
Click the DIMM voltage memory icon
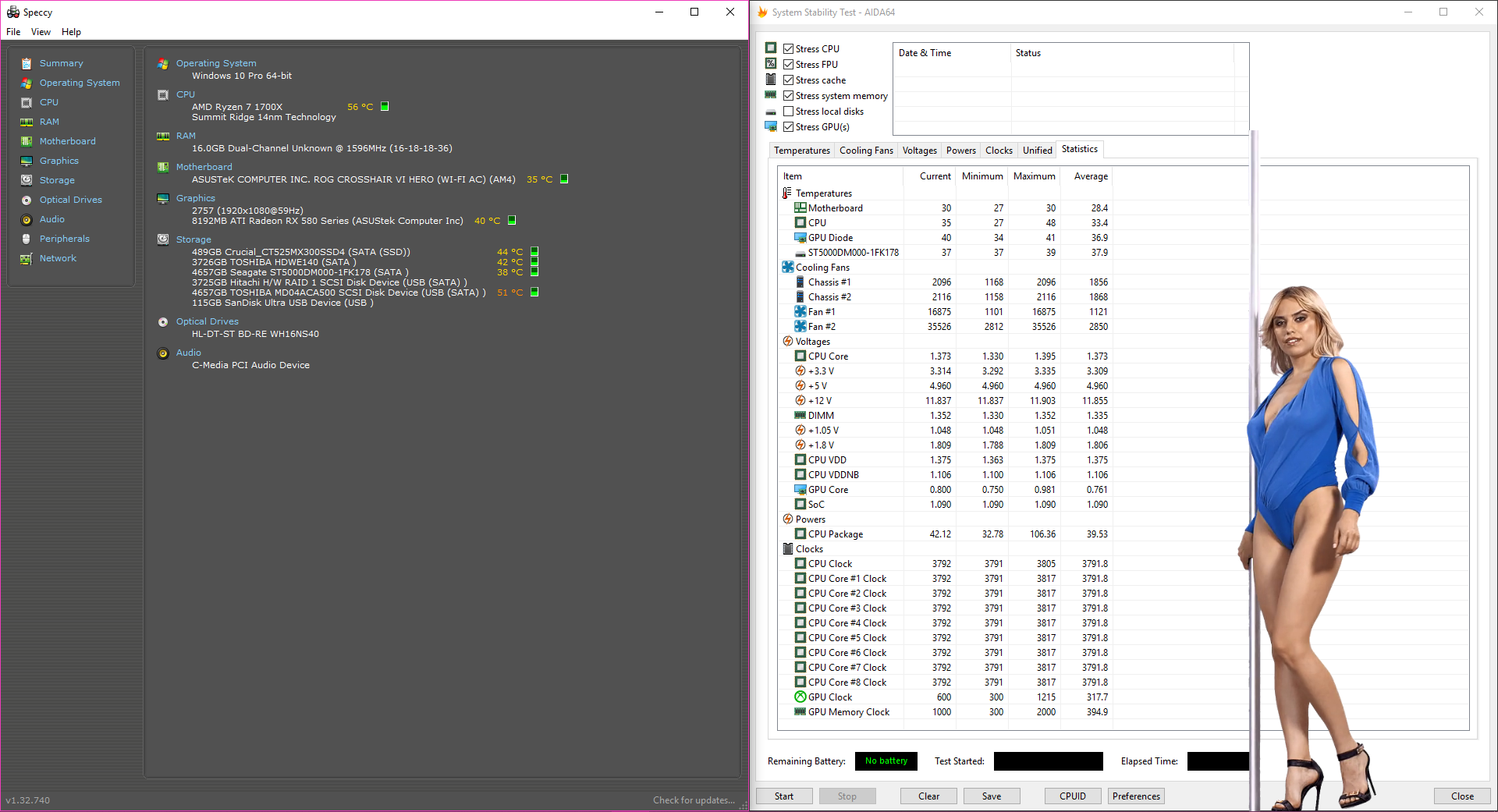pyautogui.click(x=800, y=415)
